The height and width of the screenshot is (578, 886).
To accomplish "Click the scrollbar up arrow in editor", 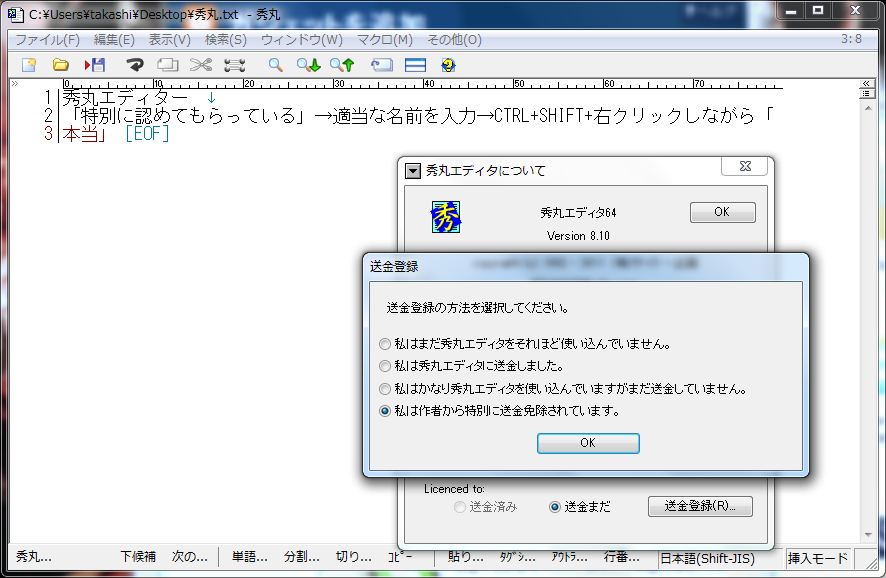I will 868,108.
